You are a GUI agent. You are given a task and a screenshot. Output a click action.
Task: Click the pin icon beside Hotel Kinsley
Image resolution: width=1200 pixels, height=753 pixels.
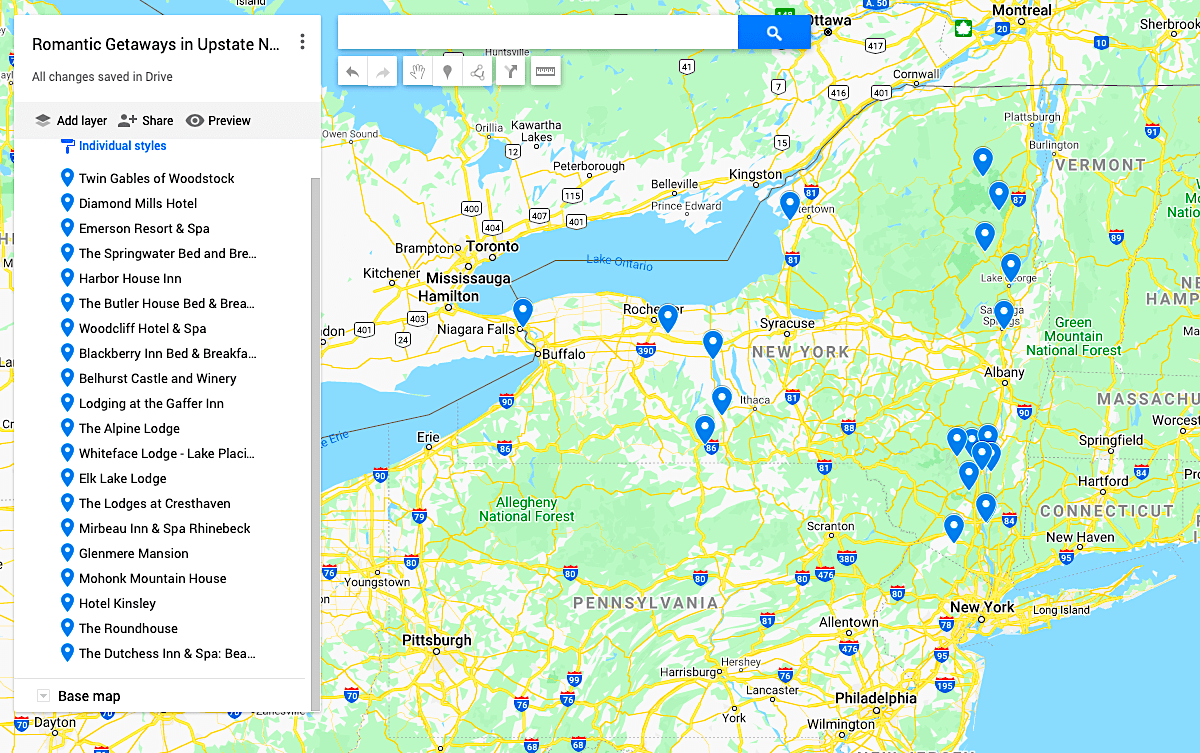[67, 602]
